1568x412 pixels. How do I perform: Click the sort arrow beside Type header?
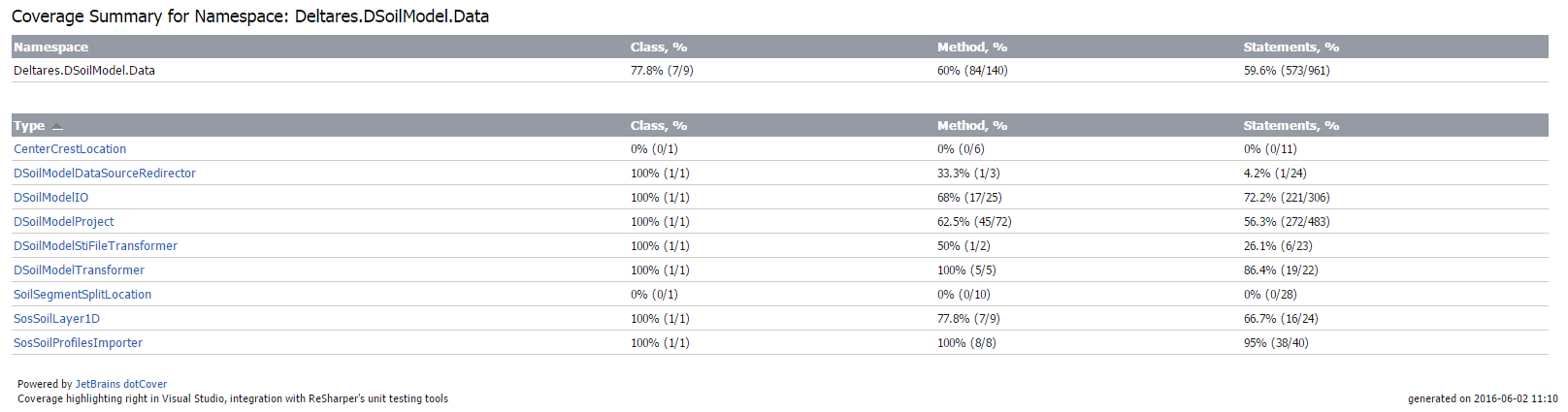[x=57, y=126]
